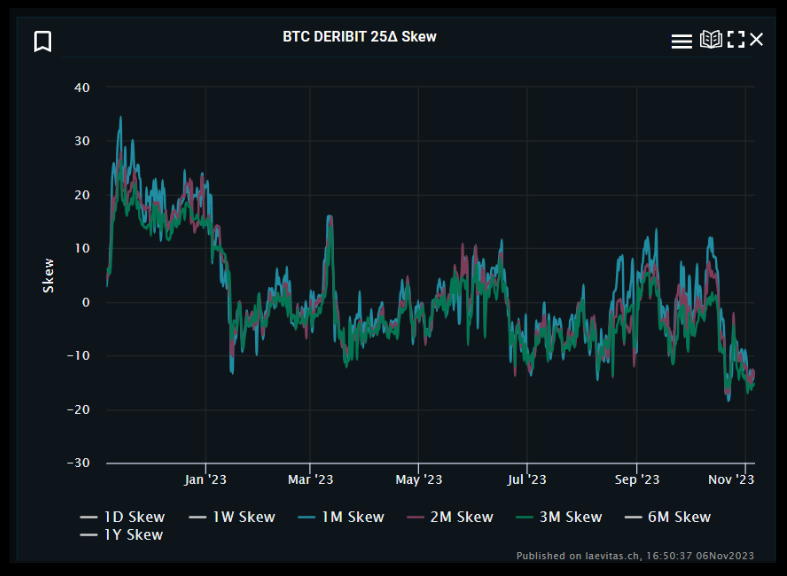
Task: Click the bookmark icon
Action: click(x=43, y=41)
